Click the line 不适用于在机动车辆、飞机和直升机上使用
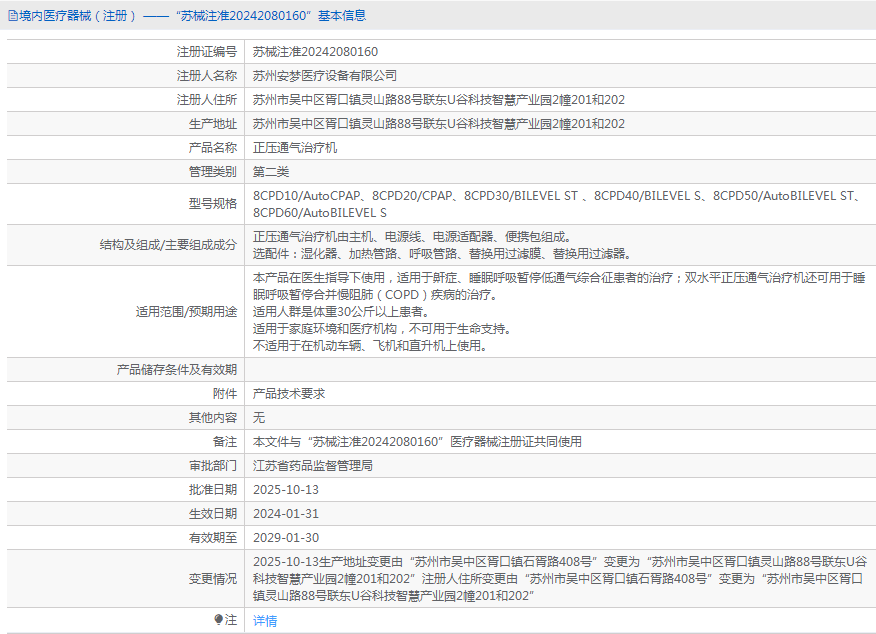The width and height of the screenshot is (876, 634). click(x=370, y=346)
